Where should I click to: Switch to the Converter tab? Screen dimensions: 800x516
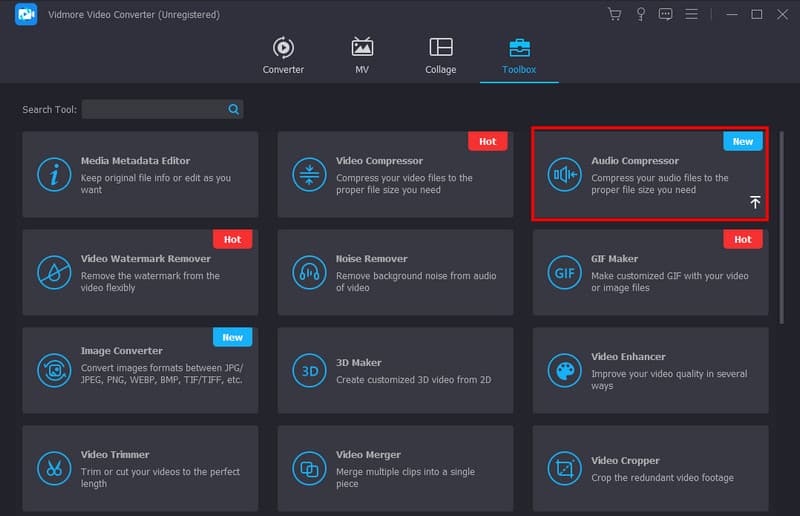click(x=283, y=56)
